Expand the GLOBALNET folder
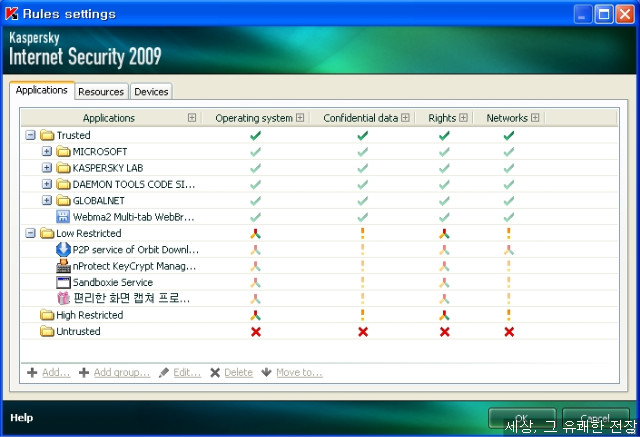 tap(47, 200)
